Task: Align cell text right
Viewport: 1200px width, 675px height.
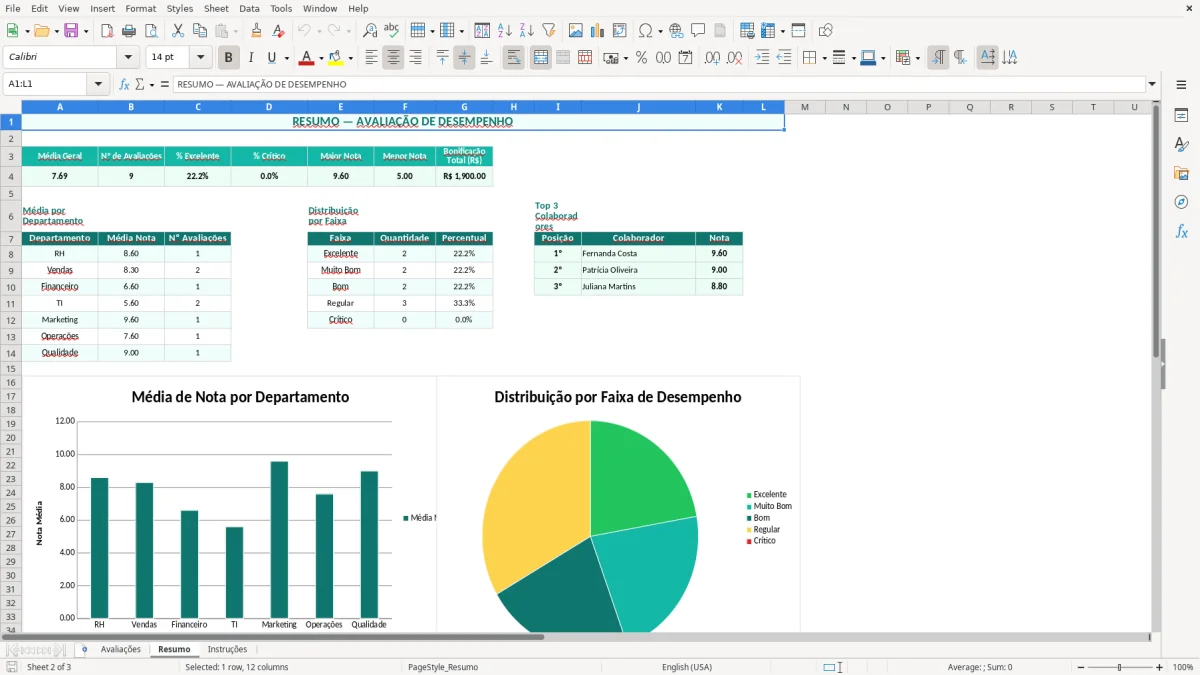Action: (x=415, y=58)
